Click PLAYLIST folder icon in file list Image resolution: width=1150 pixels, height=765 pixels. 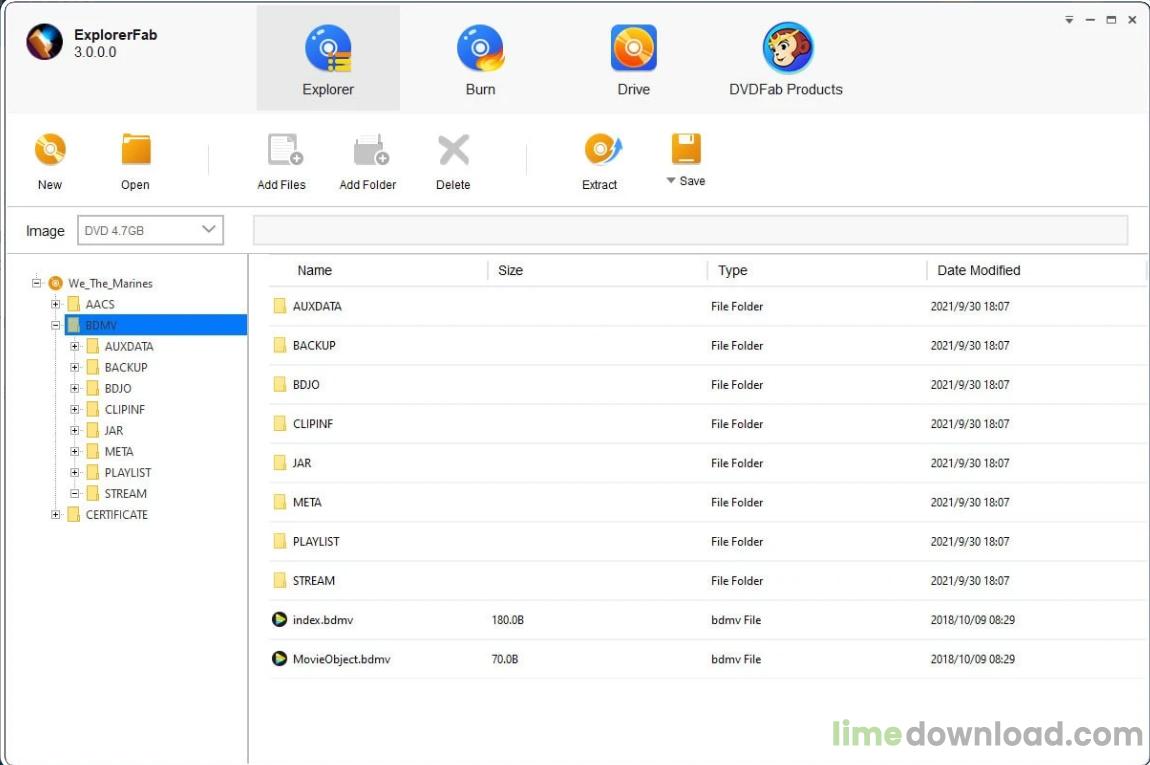[279, 541]
